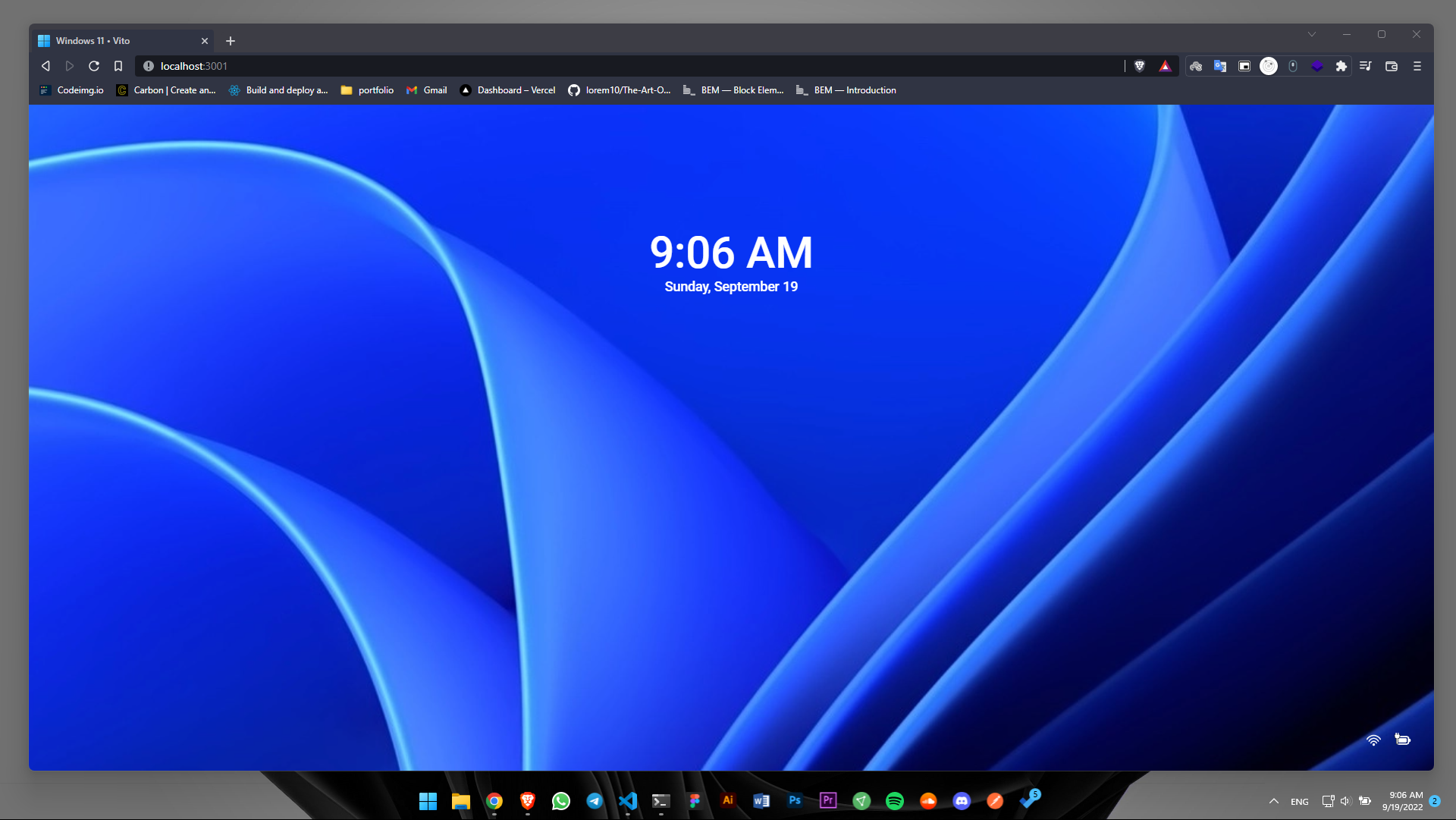
Task: Click the localhost:3001 address bar
Action: [607, 66]
